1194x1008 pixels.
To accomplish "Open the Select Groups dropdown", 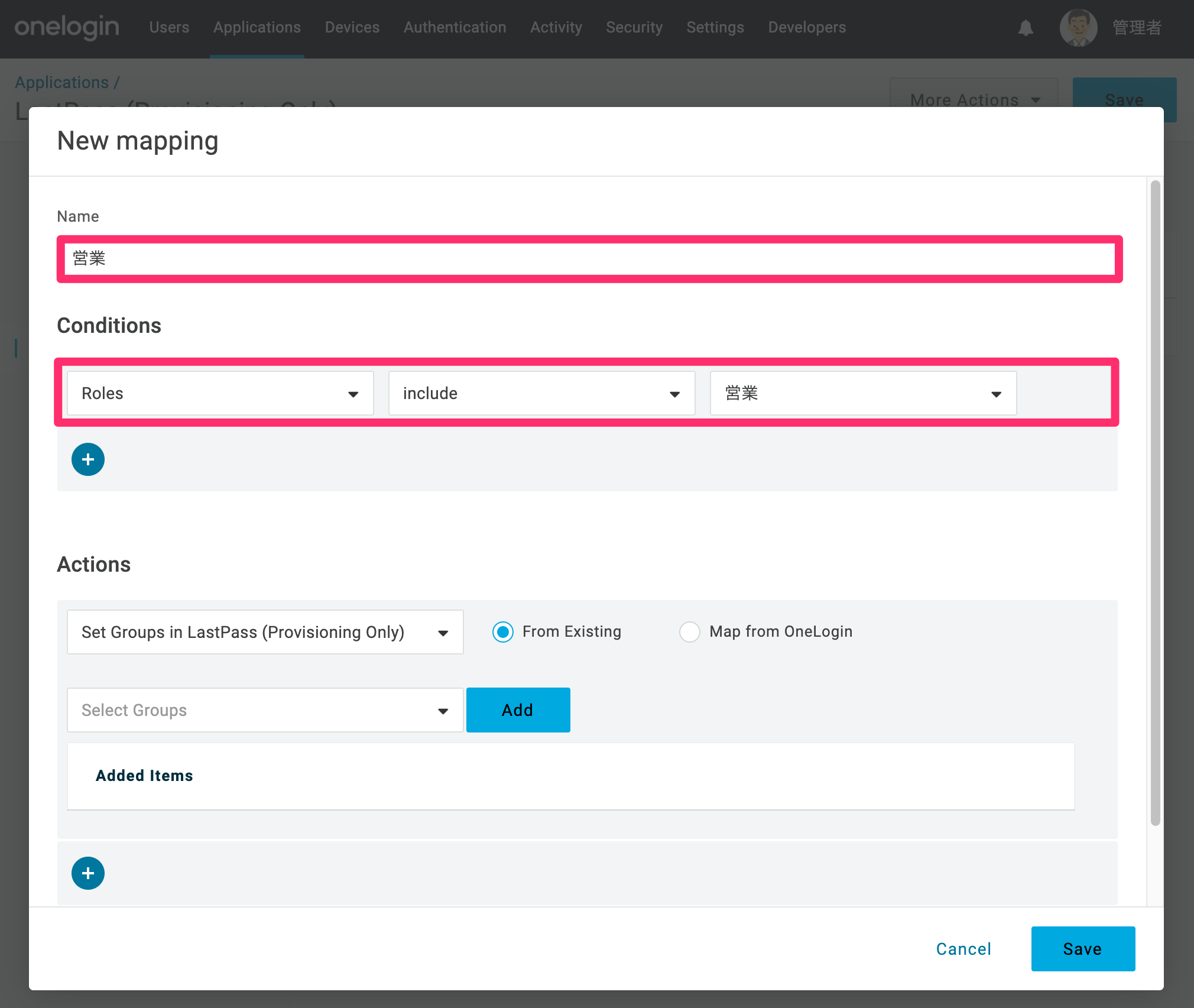I will (265, 710).
